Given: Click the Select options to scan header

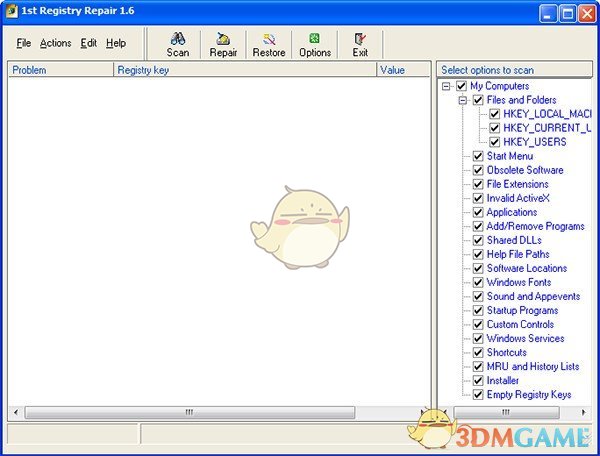Looking at the screenshot, I should (514, 70).
